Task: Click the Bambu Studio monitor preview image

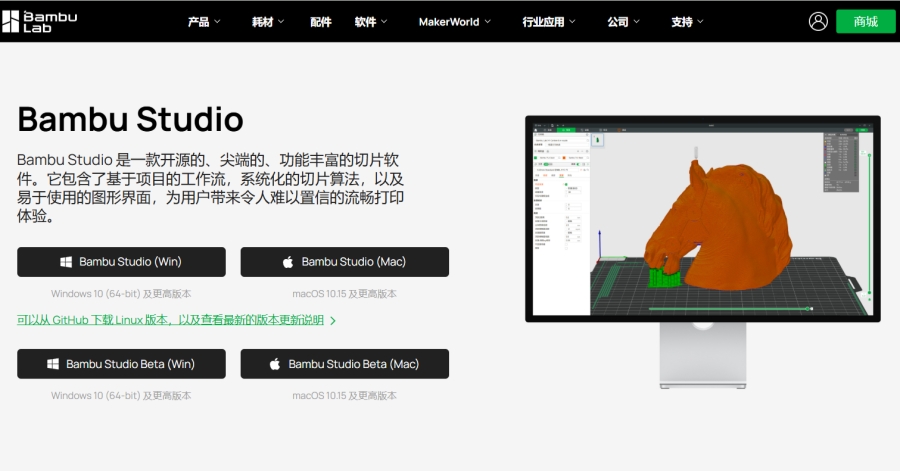Action: pos(703,252)
